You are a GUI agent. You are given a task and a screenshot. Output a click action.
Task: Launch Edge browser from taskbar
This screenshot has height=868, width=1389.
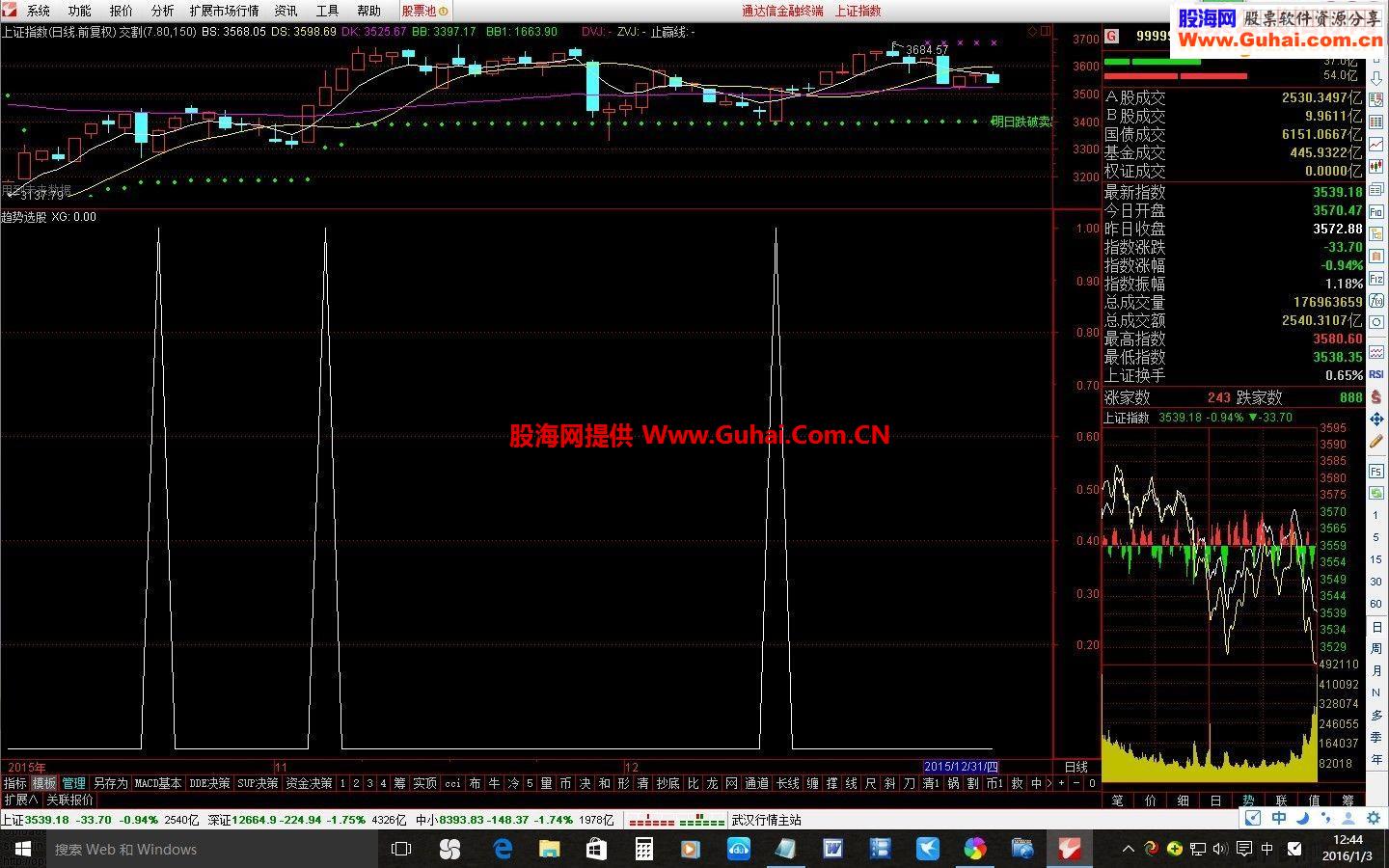503,849
